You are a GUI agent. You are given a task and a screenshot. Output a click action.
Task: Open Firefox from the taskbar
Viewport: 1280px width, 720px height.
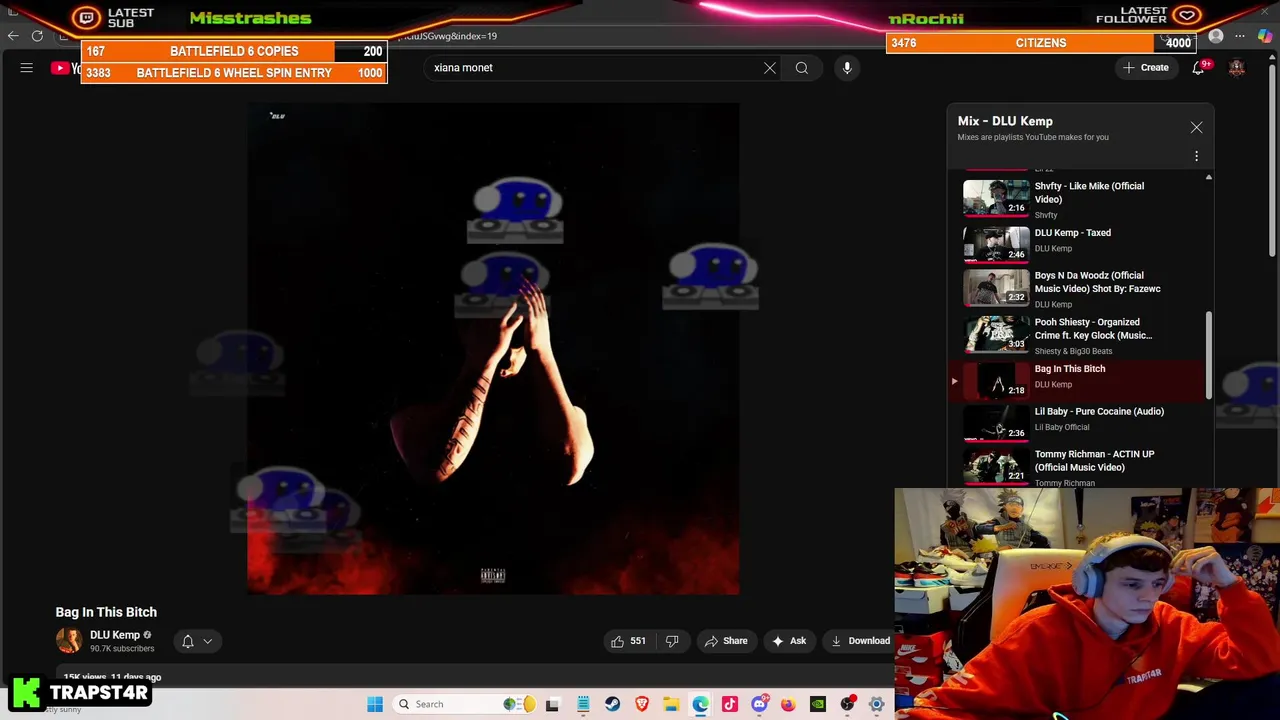click(x=788, y=704)
